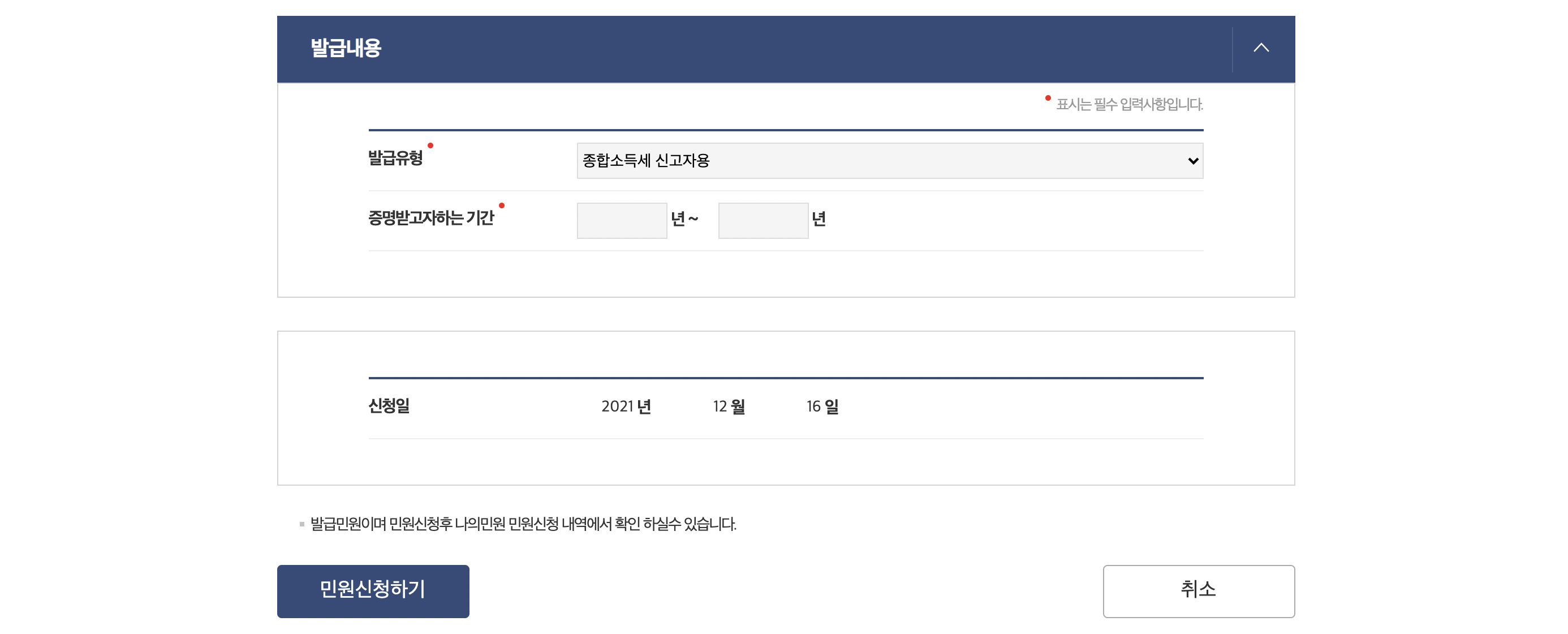
Task: Open the 발급유형 dropdown list
Action: [x=889, y=161]
